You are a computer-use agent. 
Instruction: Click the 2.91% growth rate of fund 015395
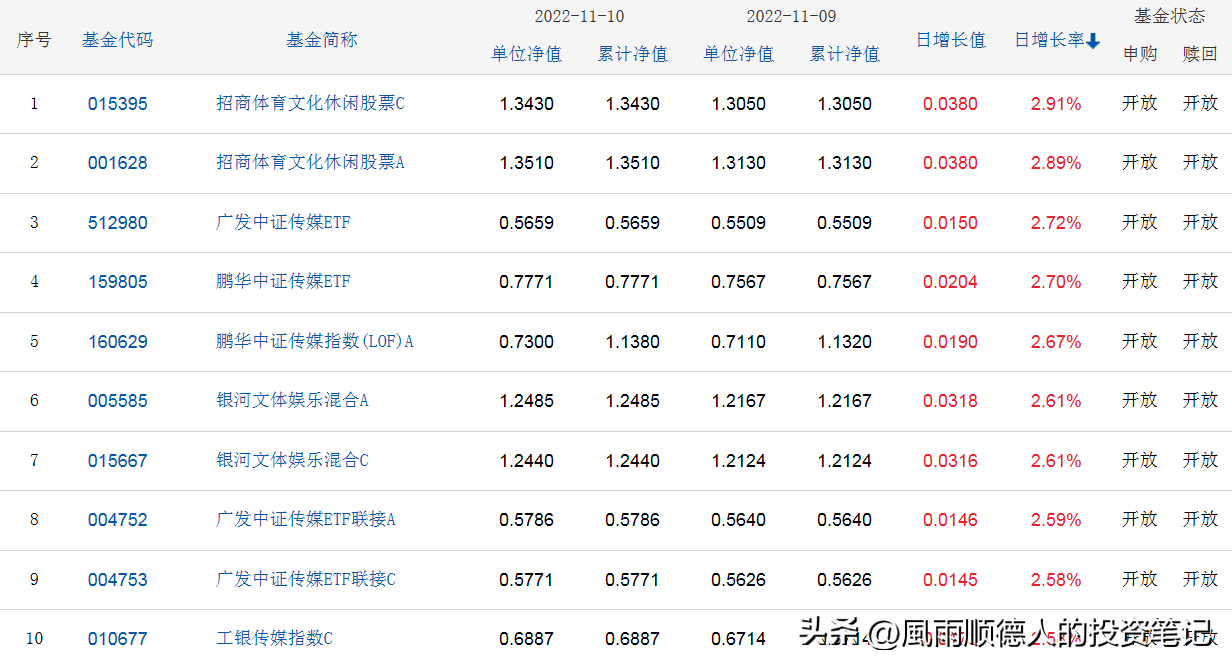(1056, 103)
